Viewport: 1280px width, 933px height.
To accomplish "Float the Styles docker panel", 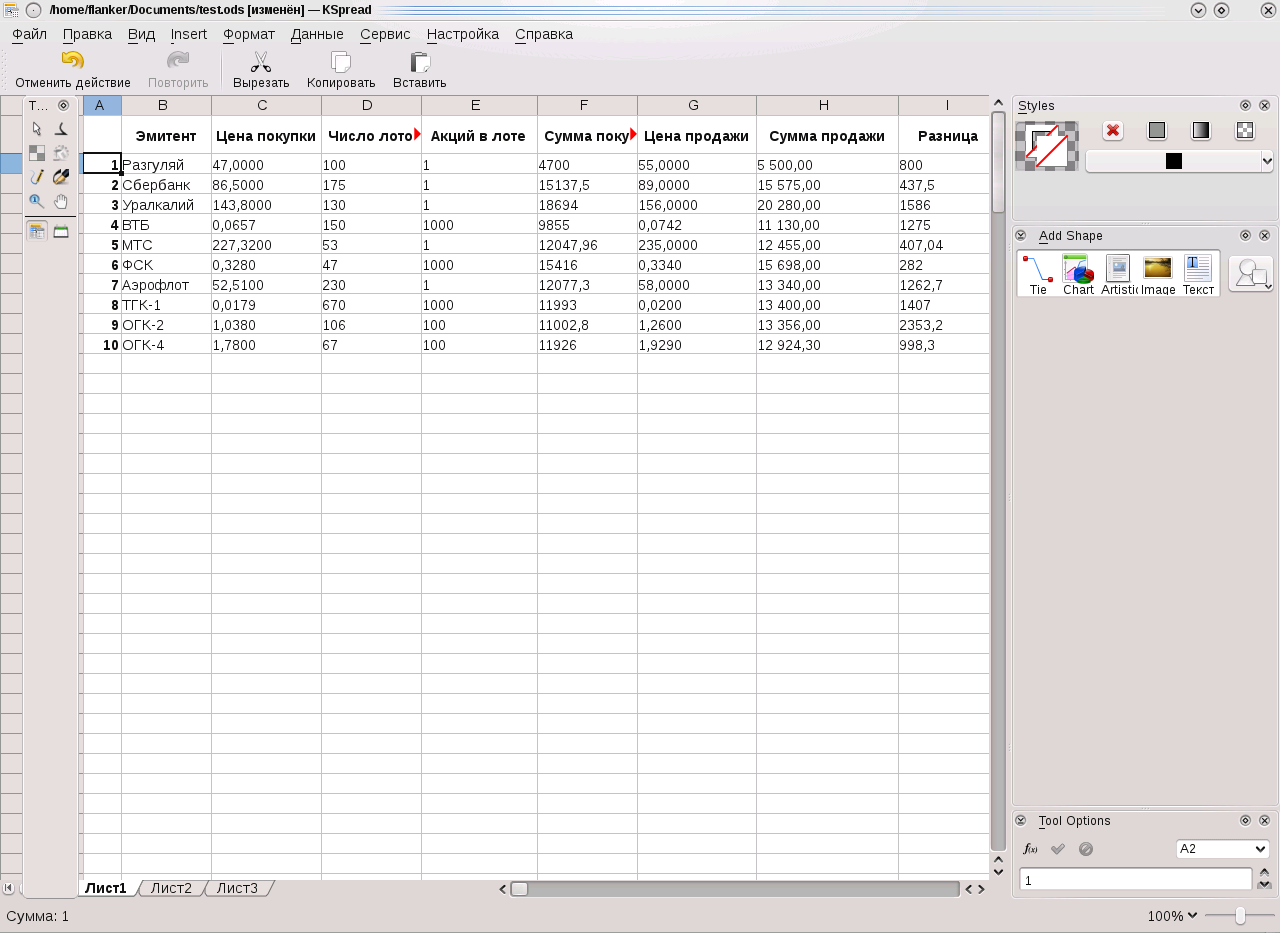I will (1245, 105).
